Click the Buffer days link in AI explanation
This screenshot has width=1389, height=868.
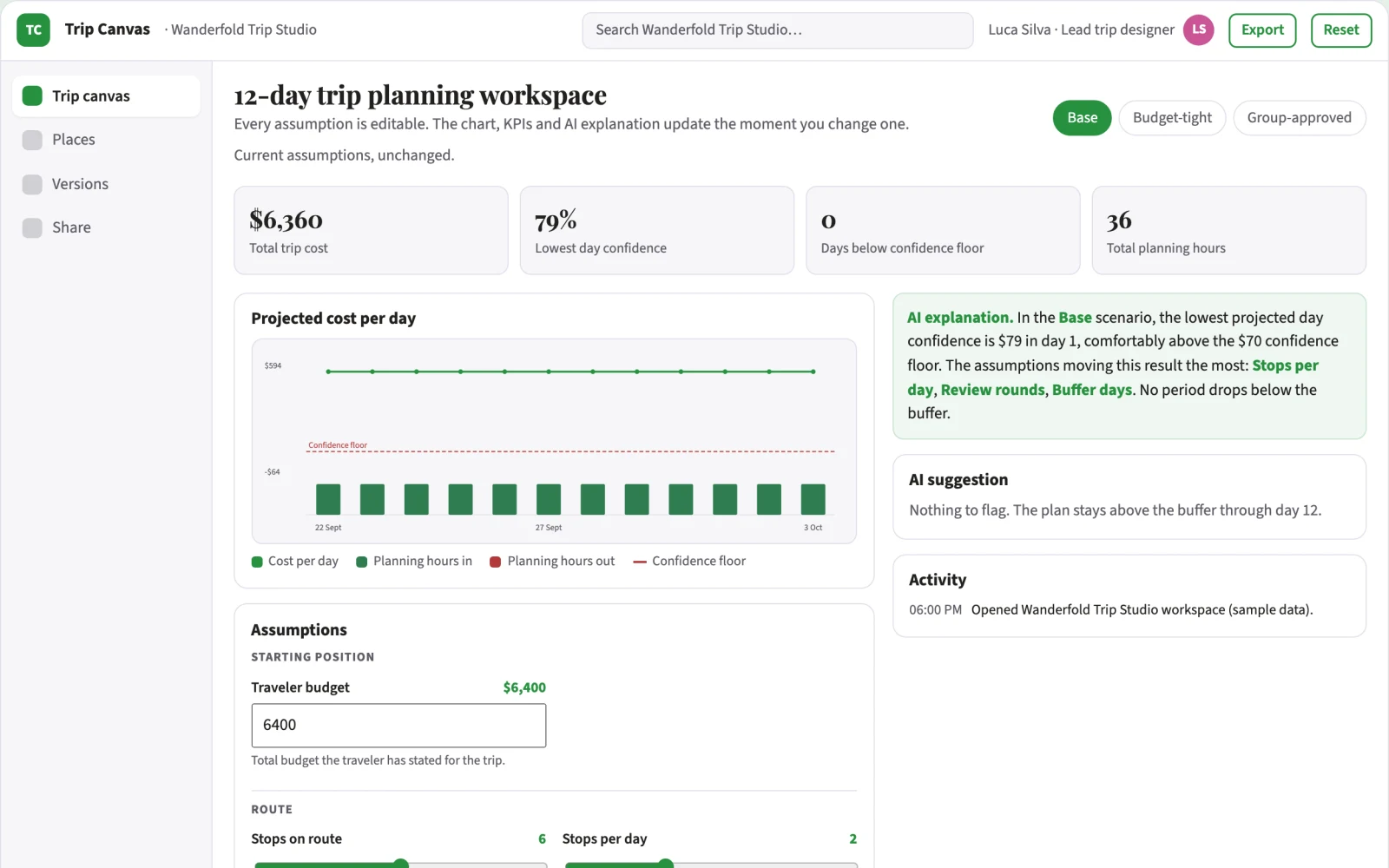(x=1092, y=390)
